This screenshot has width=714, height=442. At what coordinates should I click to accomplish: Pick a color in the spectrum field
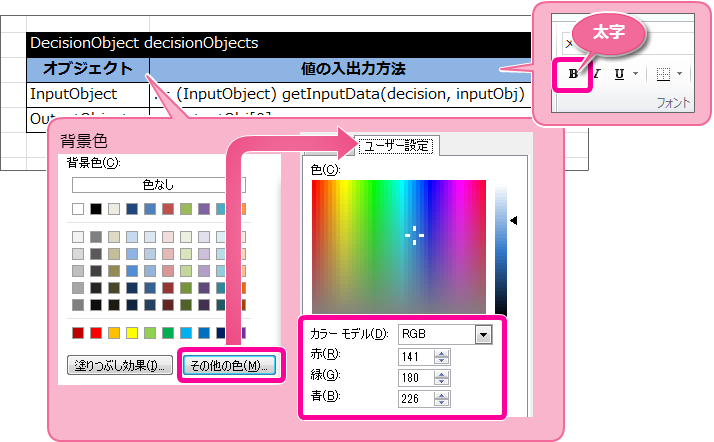tap(399, 247)
